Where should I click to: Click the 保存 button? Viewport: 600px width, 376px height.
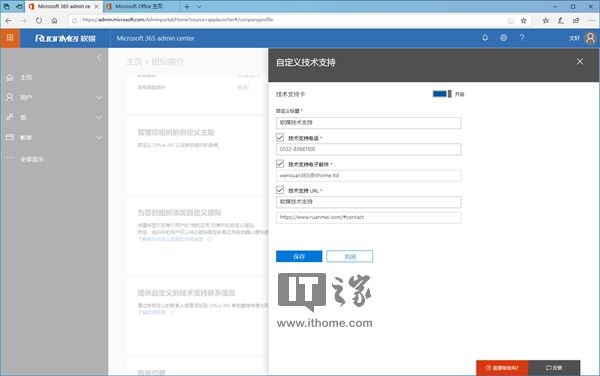[299, 256]
